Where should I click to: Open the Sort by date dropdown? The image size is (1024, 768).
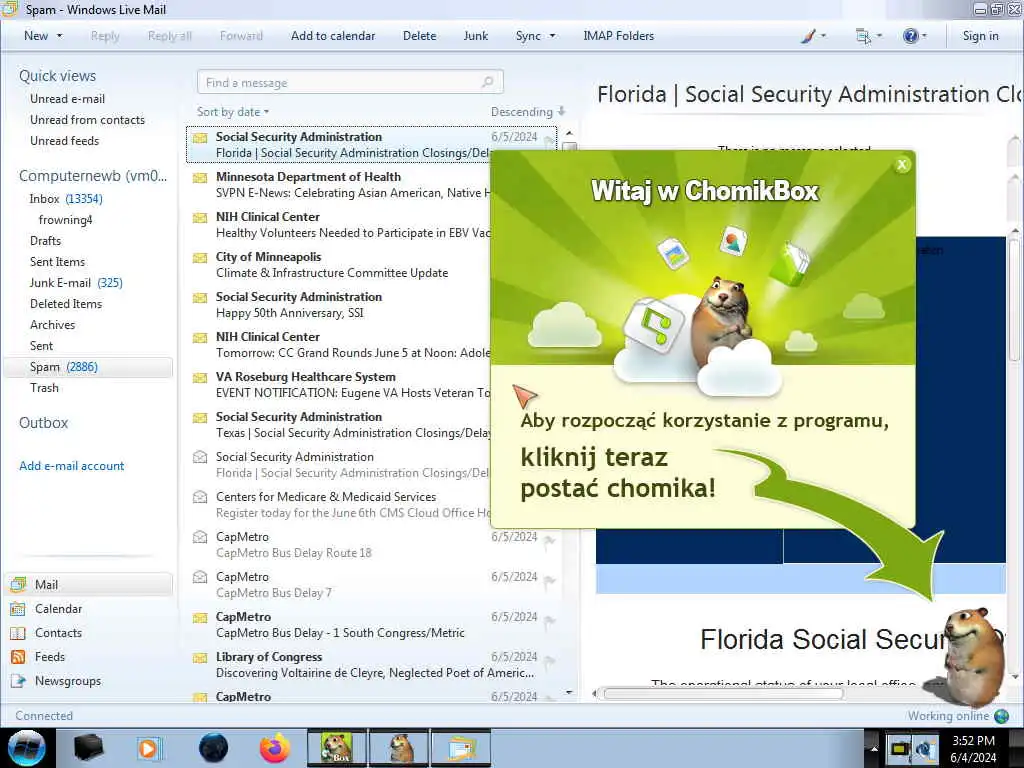[x=233, y=112]
